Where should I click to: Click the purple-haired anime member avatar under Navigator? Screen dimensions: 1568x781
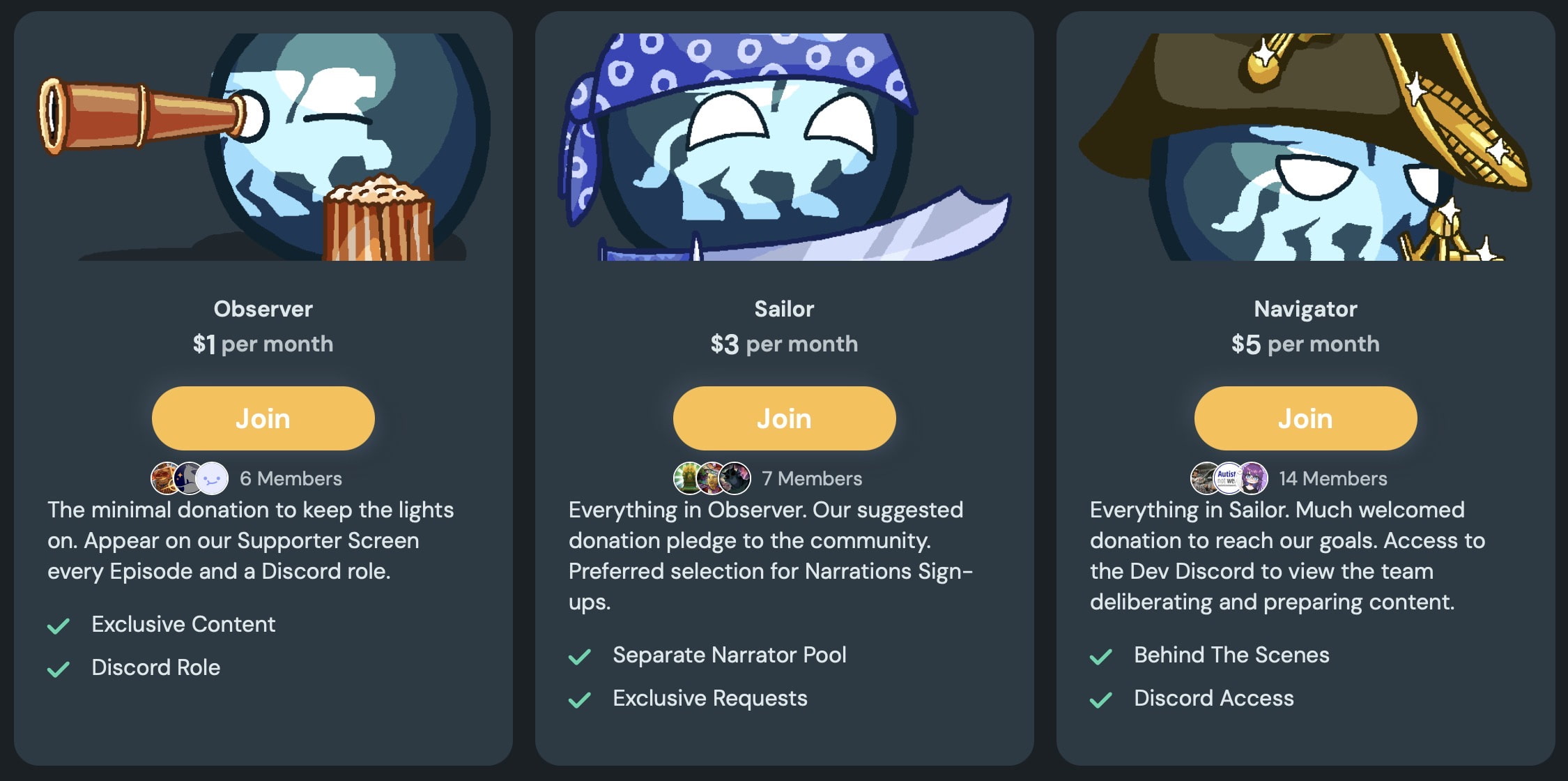(x=1254, y=478)
